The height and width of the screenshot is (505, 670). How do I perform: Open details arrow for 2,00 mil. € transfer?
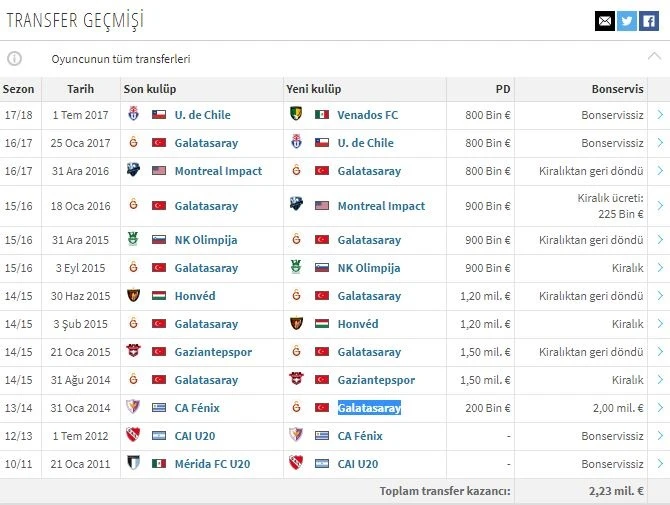[659, 408]
